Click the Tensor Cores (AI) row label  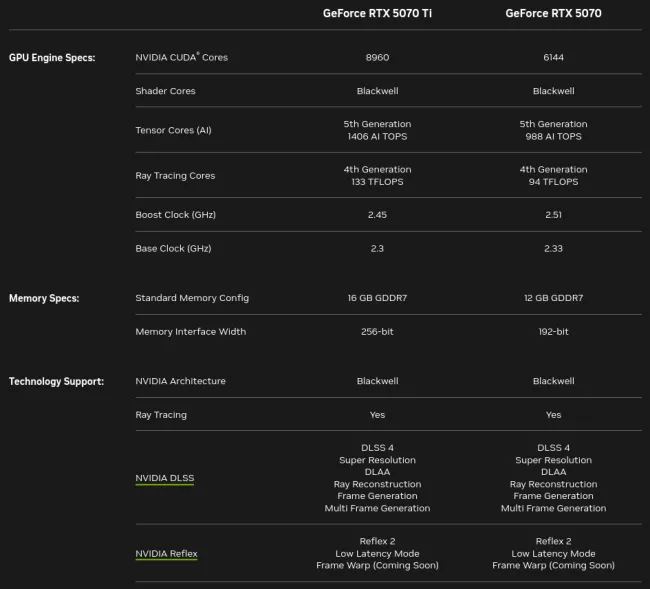pyautogui.click(x=173, y=130)
